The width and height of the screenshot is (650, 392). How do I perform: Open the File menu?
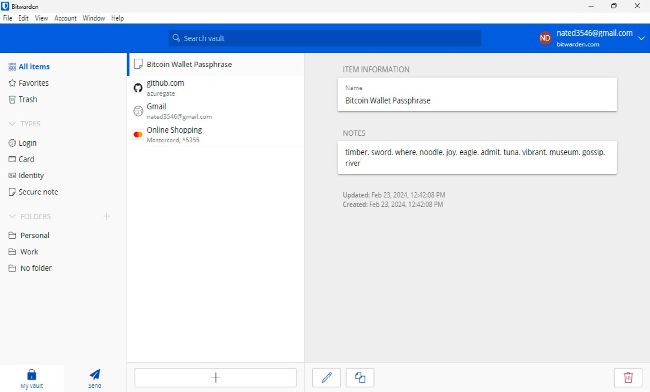[7, 18]
